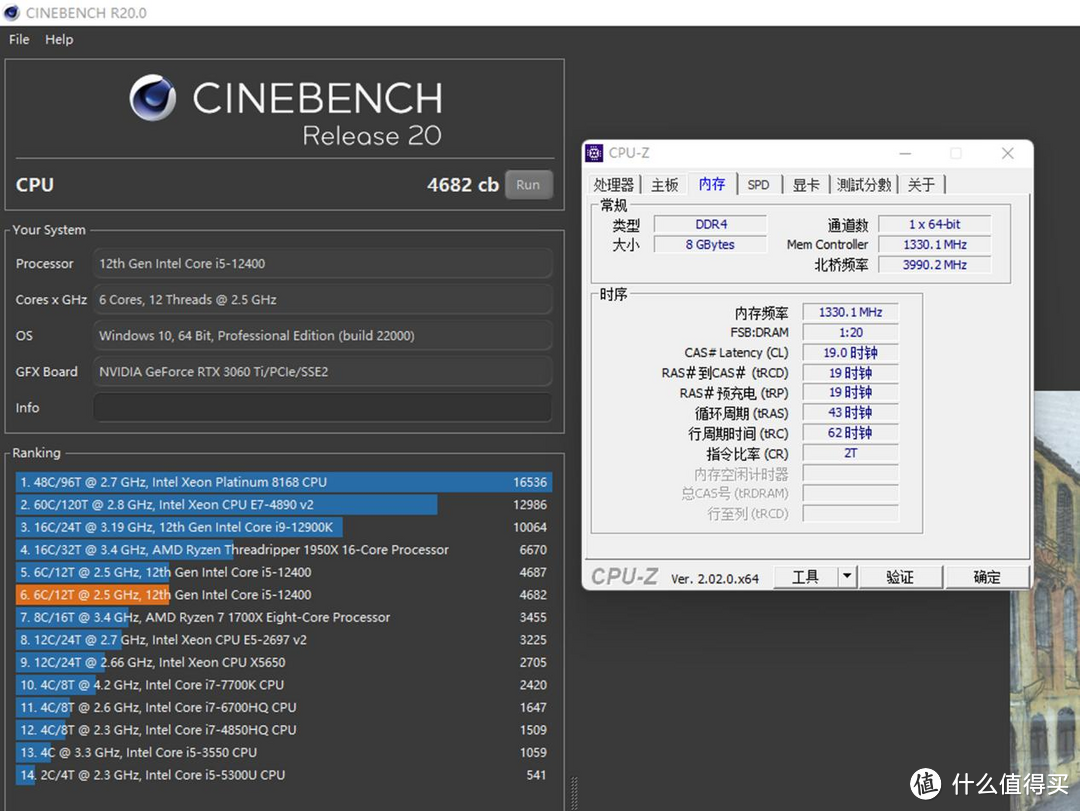Select ranking row Xeon E5-2697 v2
The width and height of the screenshot is (1080, 811).
(284, 639)
